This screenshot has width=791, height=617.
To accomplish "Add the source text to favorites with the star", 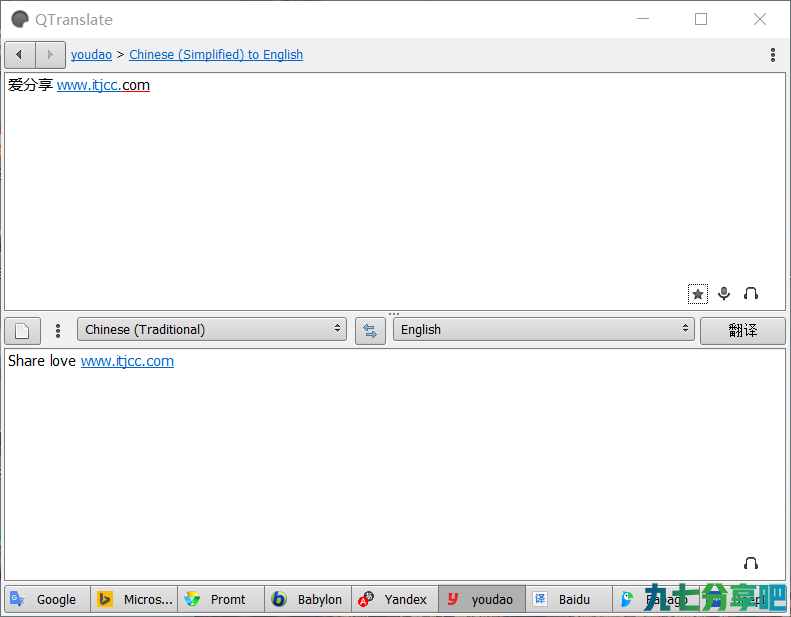I will (698, 294).
